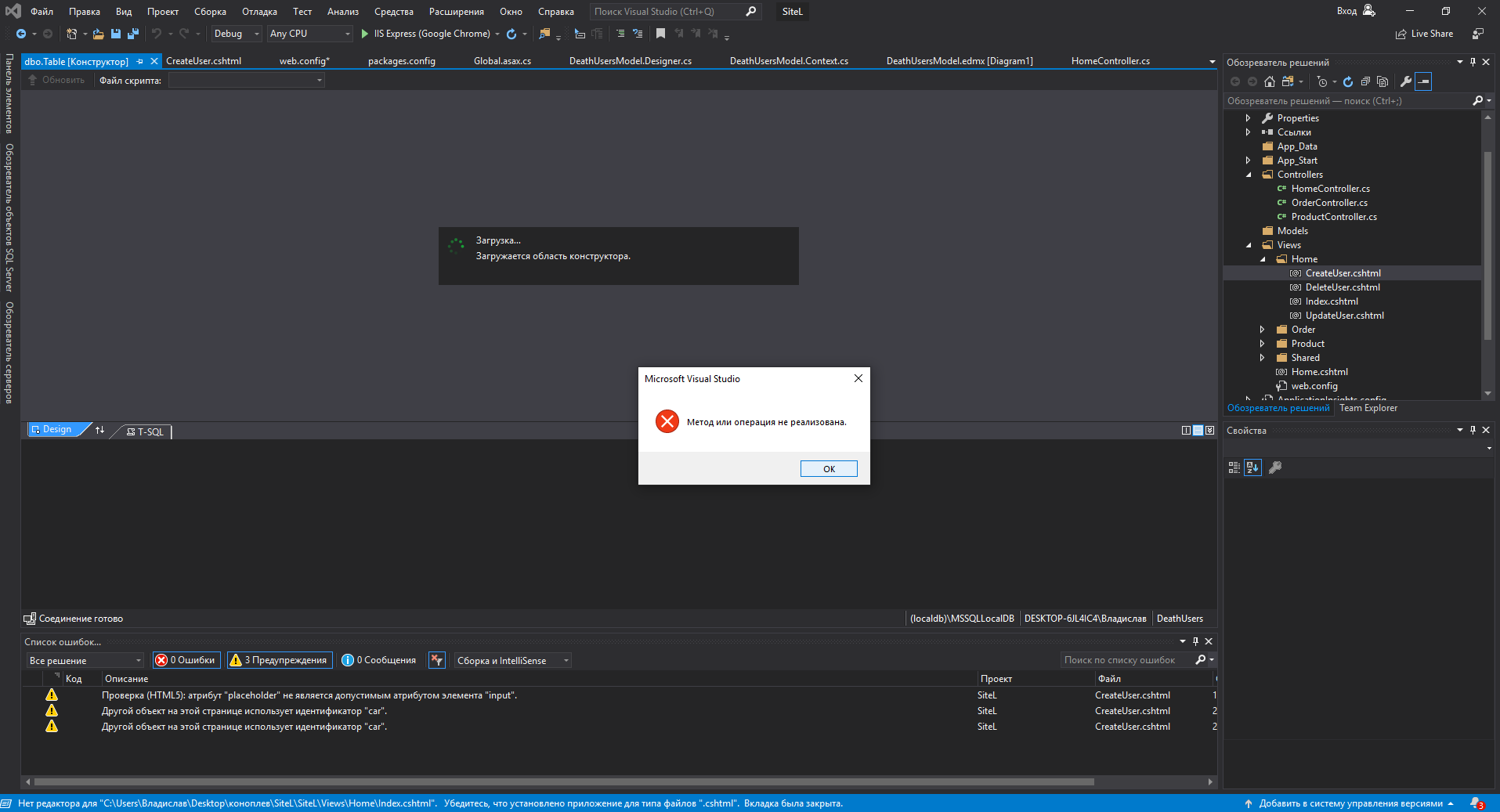Screen dimensions: 1500x812
Task: Toggle horizontal split layout icon
Action: (x=1198, y=430)
